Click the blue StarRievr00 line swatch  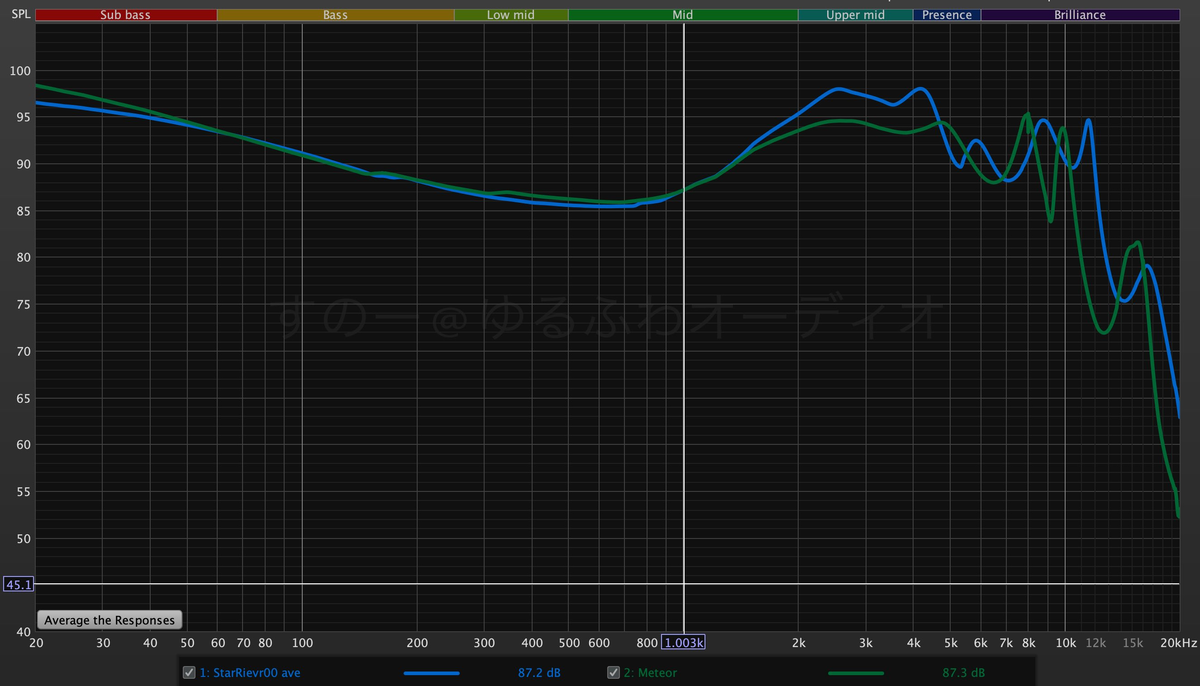(x=431, y=673)
